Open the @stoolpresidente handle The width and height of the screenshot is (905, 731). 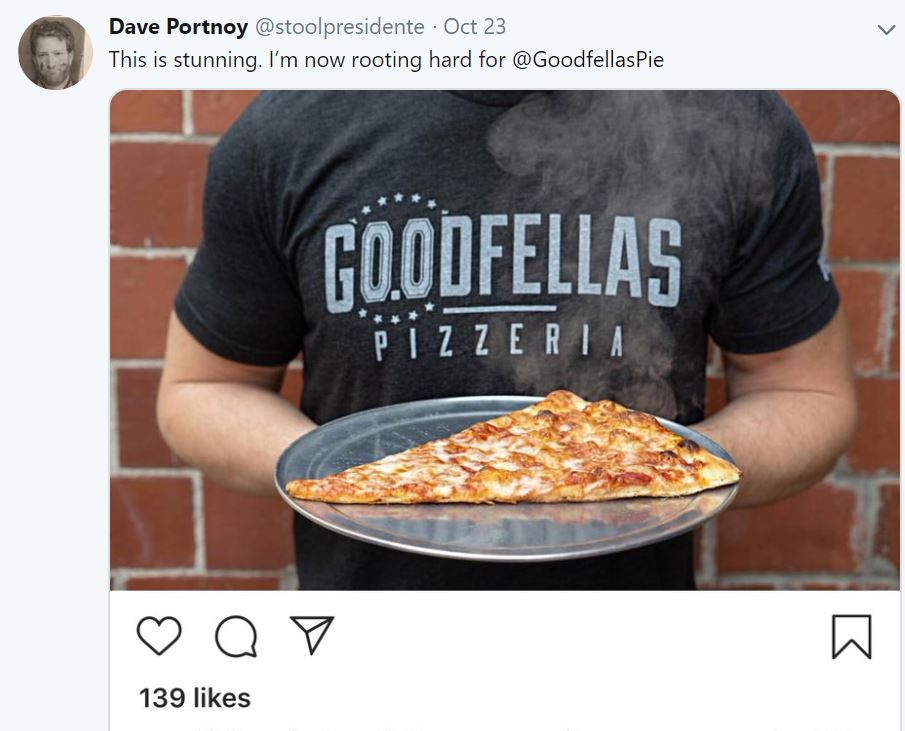click(x=340, y=27)
